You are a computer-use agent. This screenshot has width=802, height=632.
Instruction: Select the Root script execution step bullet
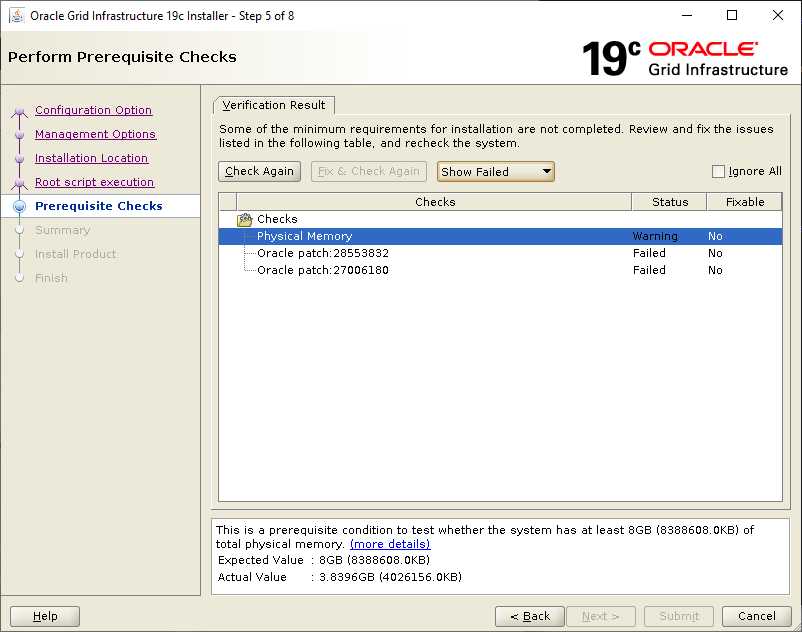[x=19, y=183]
